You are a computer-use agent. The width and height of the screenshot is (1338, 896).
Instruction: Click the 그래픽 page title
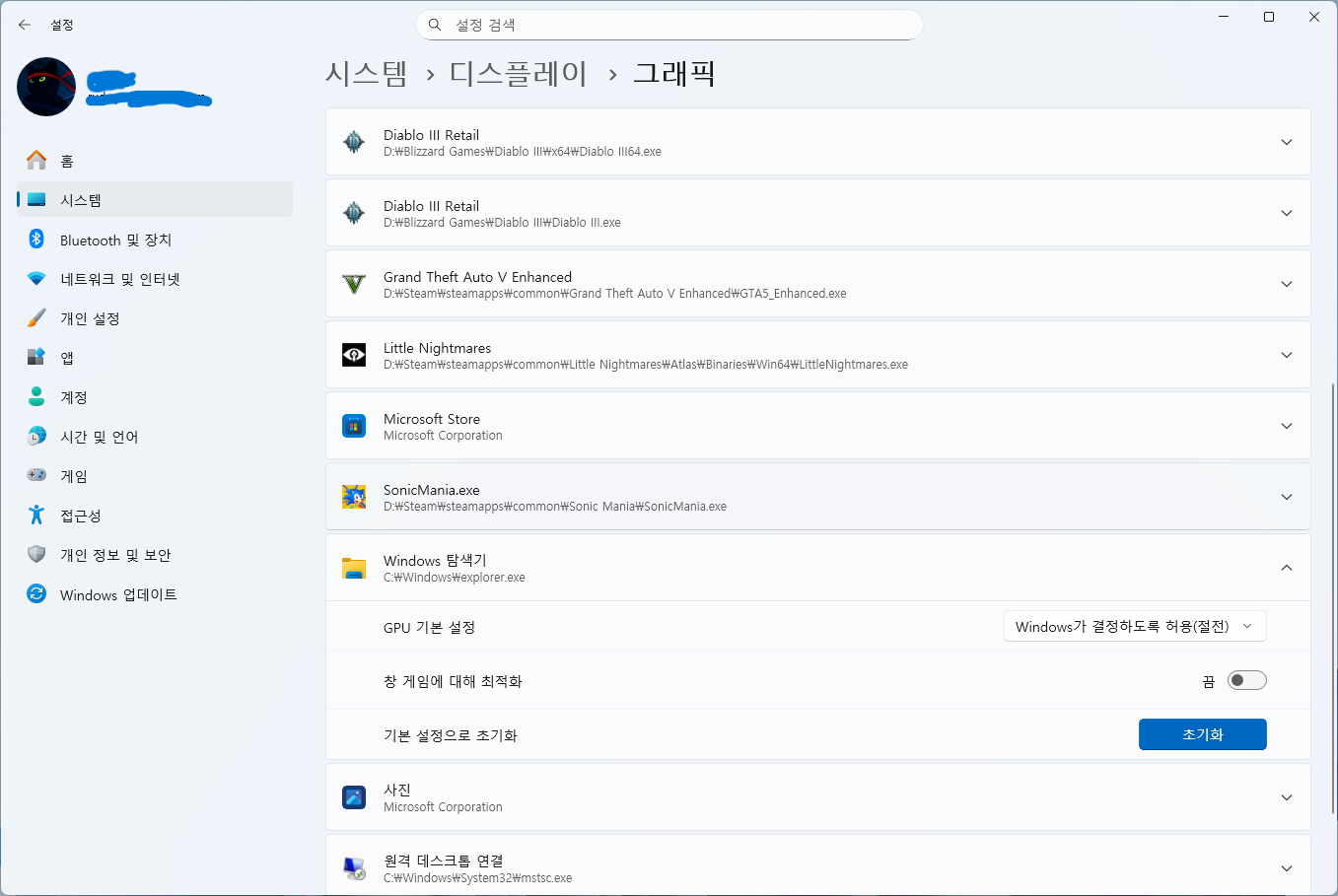click(674, 73)
